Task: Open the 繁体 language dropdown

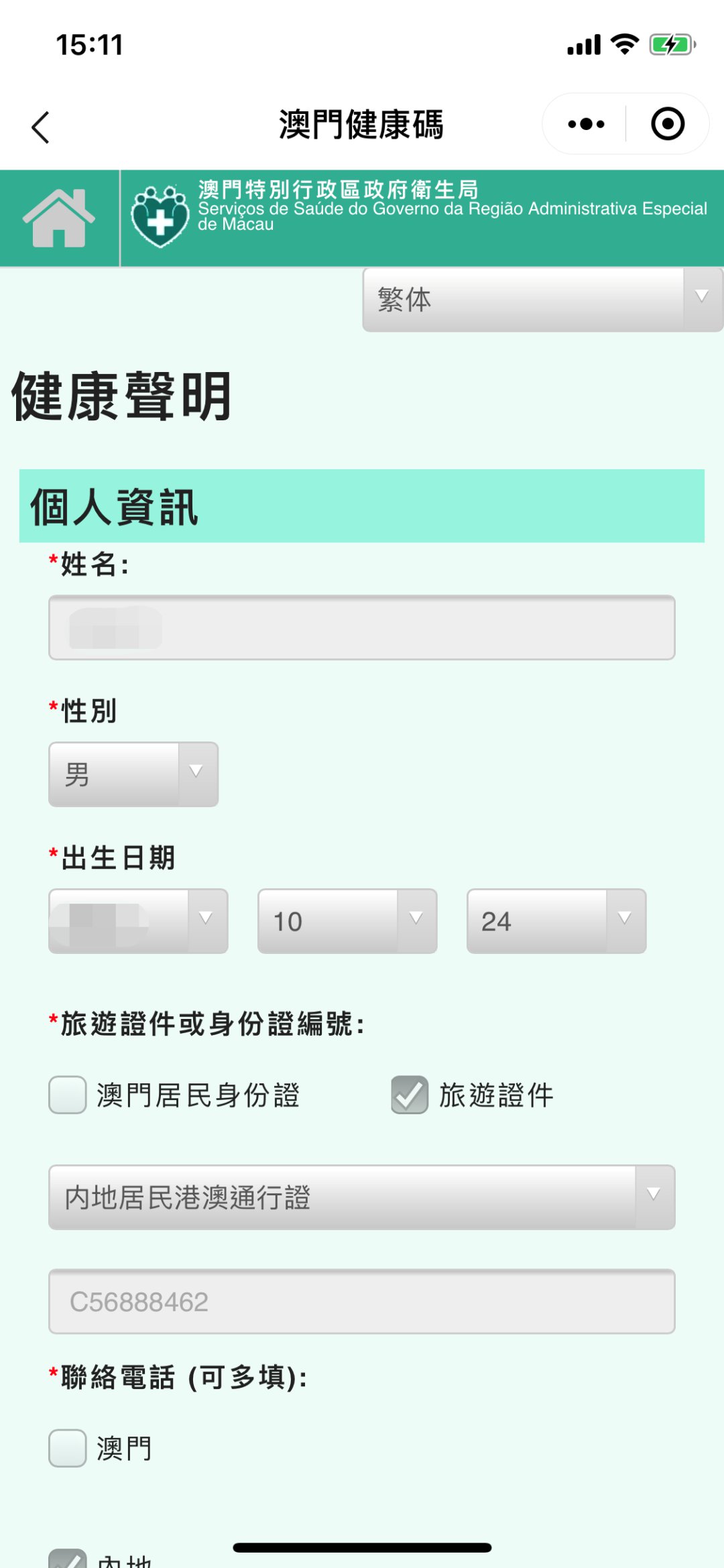Action: coord(542,299)
